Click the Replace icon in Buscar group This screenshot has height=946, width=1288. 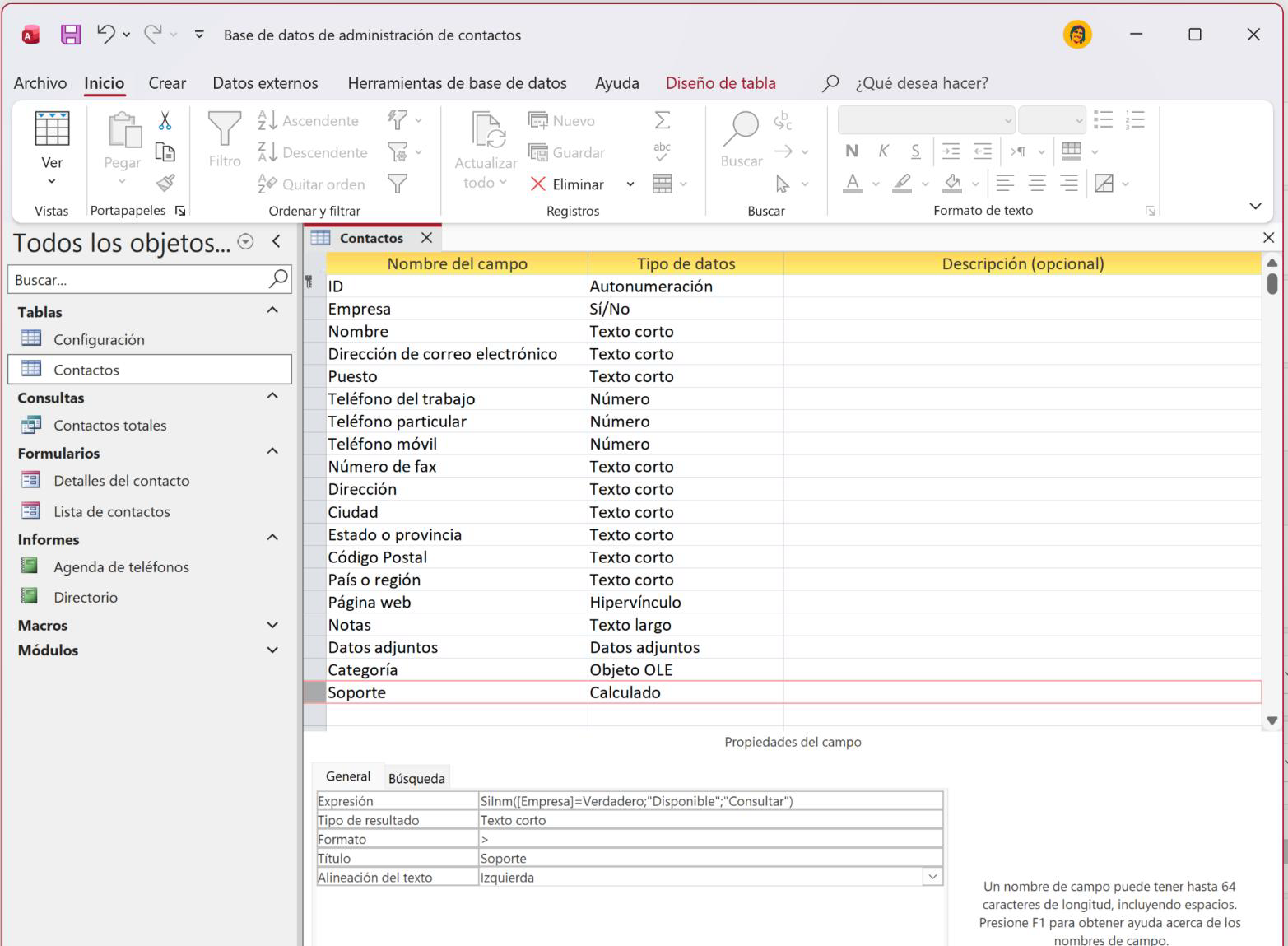pos(783,121)
